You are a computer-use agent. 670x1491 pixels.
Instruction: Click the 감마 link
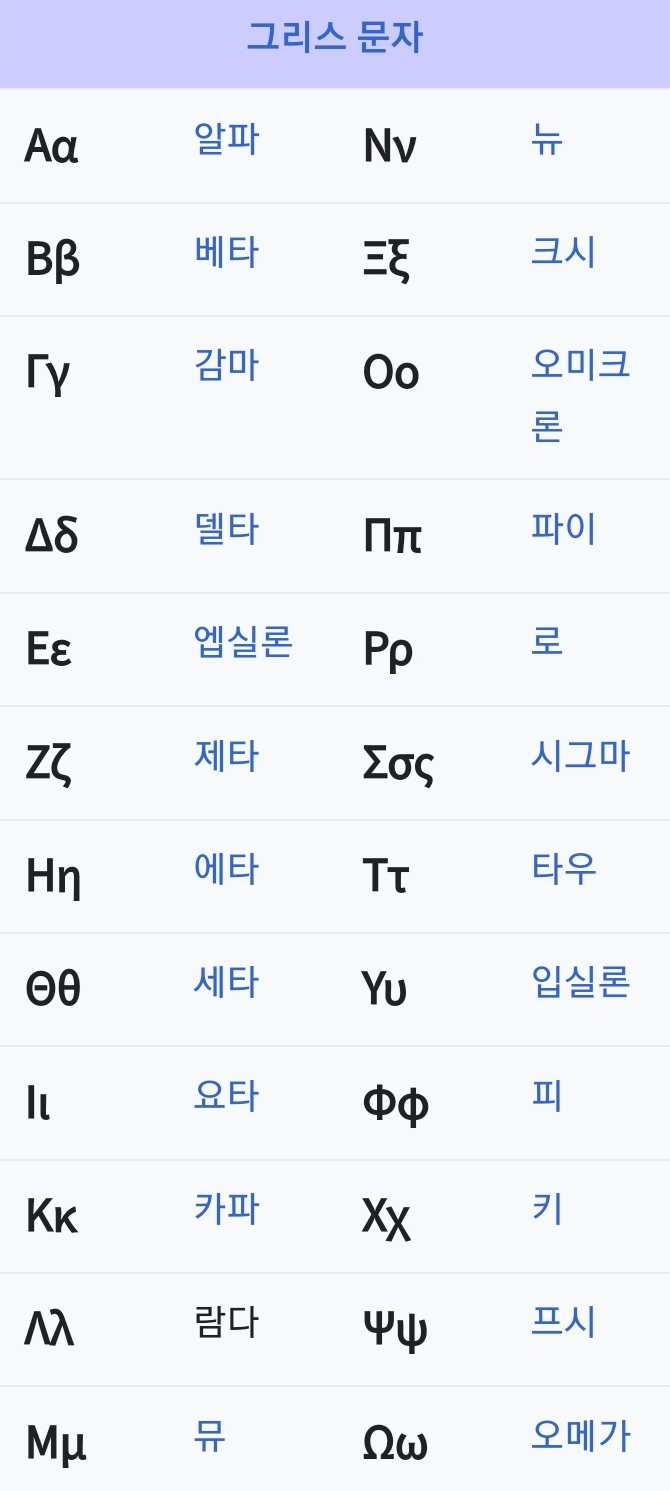(x=227, y=365)
